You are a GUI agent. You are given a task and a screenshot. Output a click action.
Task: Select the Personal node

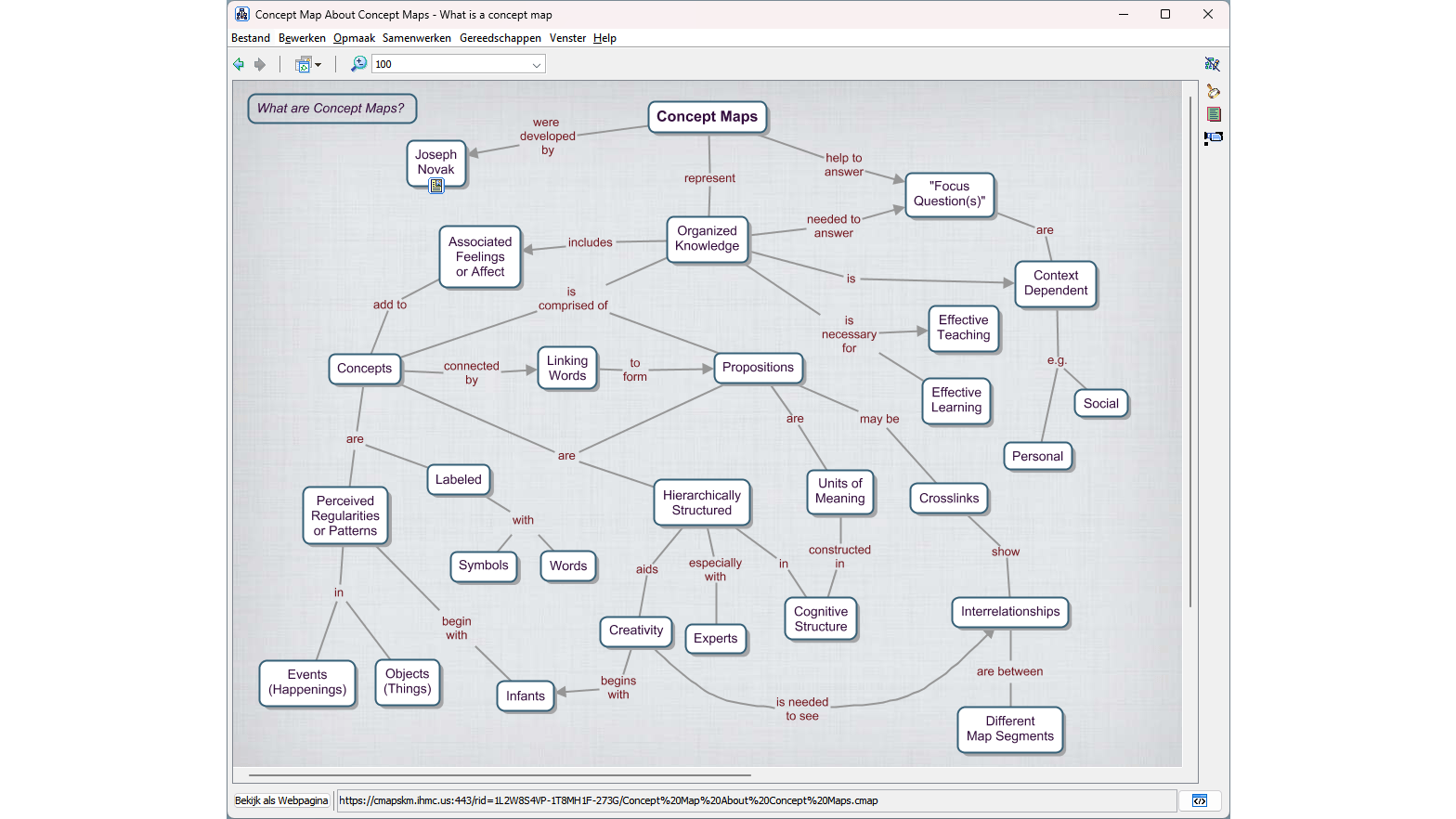click(1038, 457)
